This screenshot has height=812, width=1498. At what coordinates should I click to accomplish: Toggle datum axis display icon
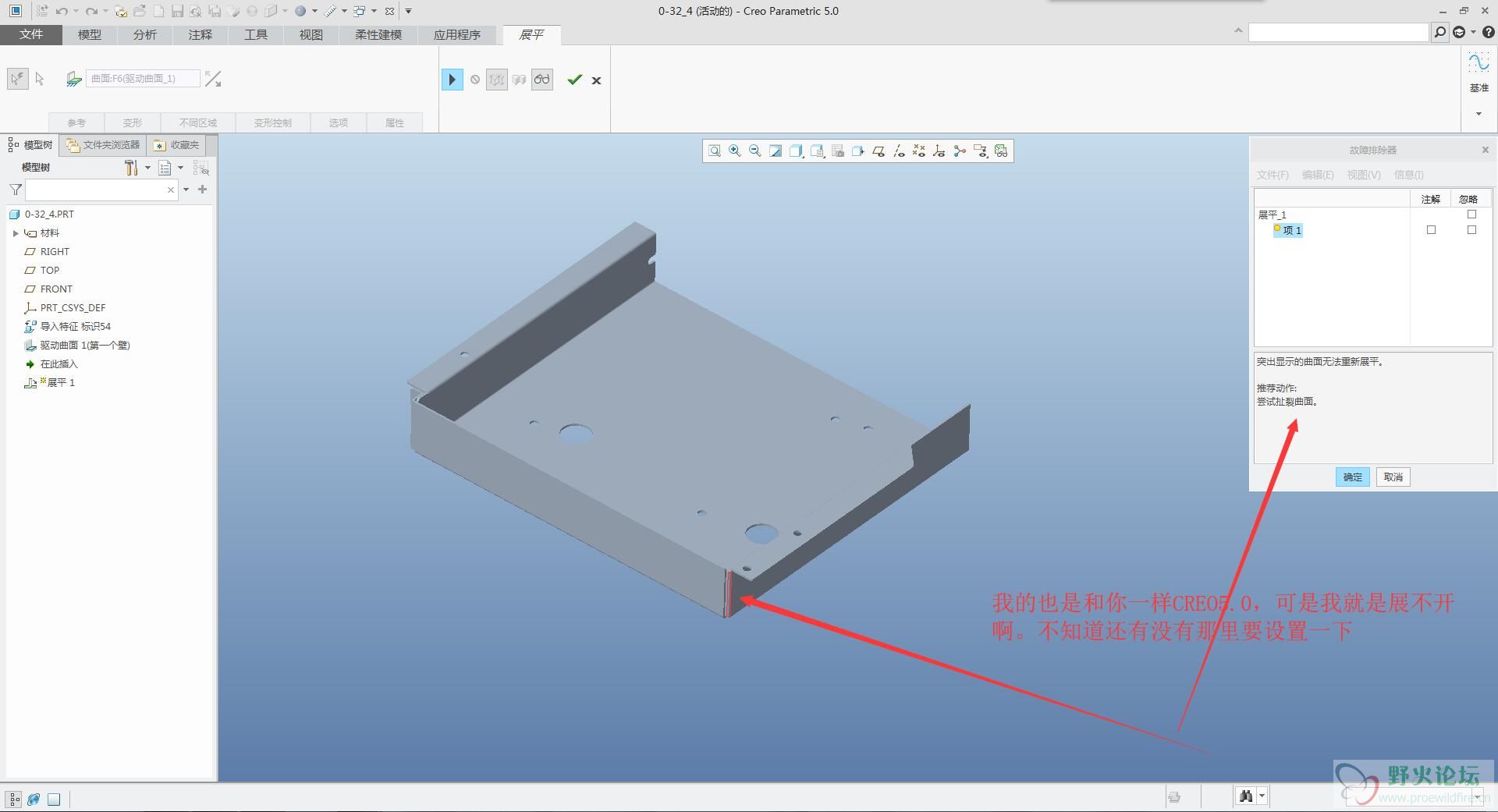899,151
